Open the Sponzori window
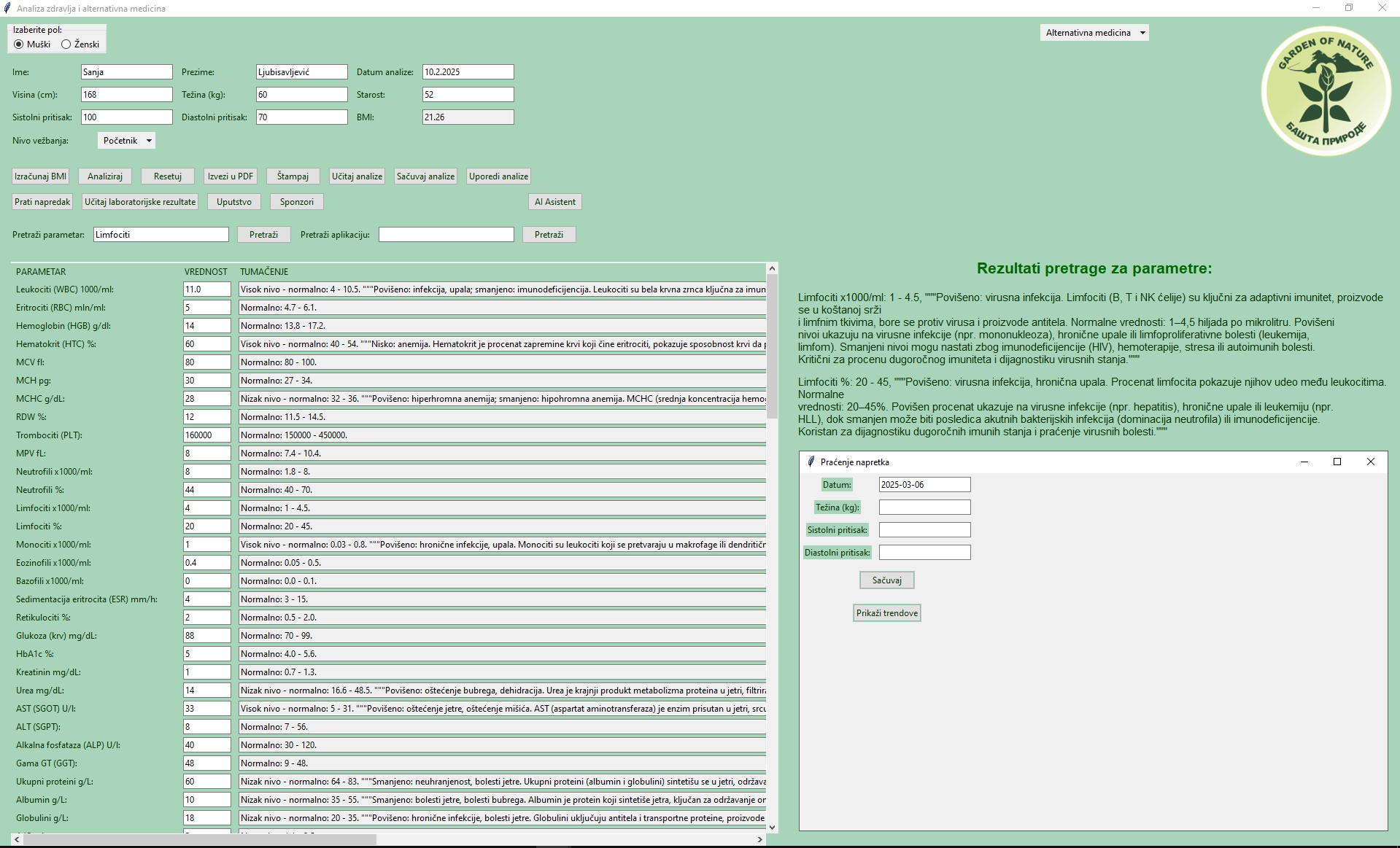This screenshot has width=1400, height=848. pos(297,202)
